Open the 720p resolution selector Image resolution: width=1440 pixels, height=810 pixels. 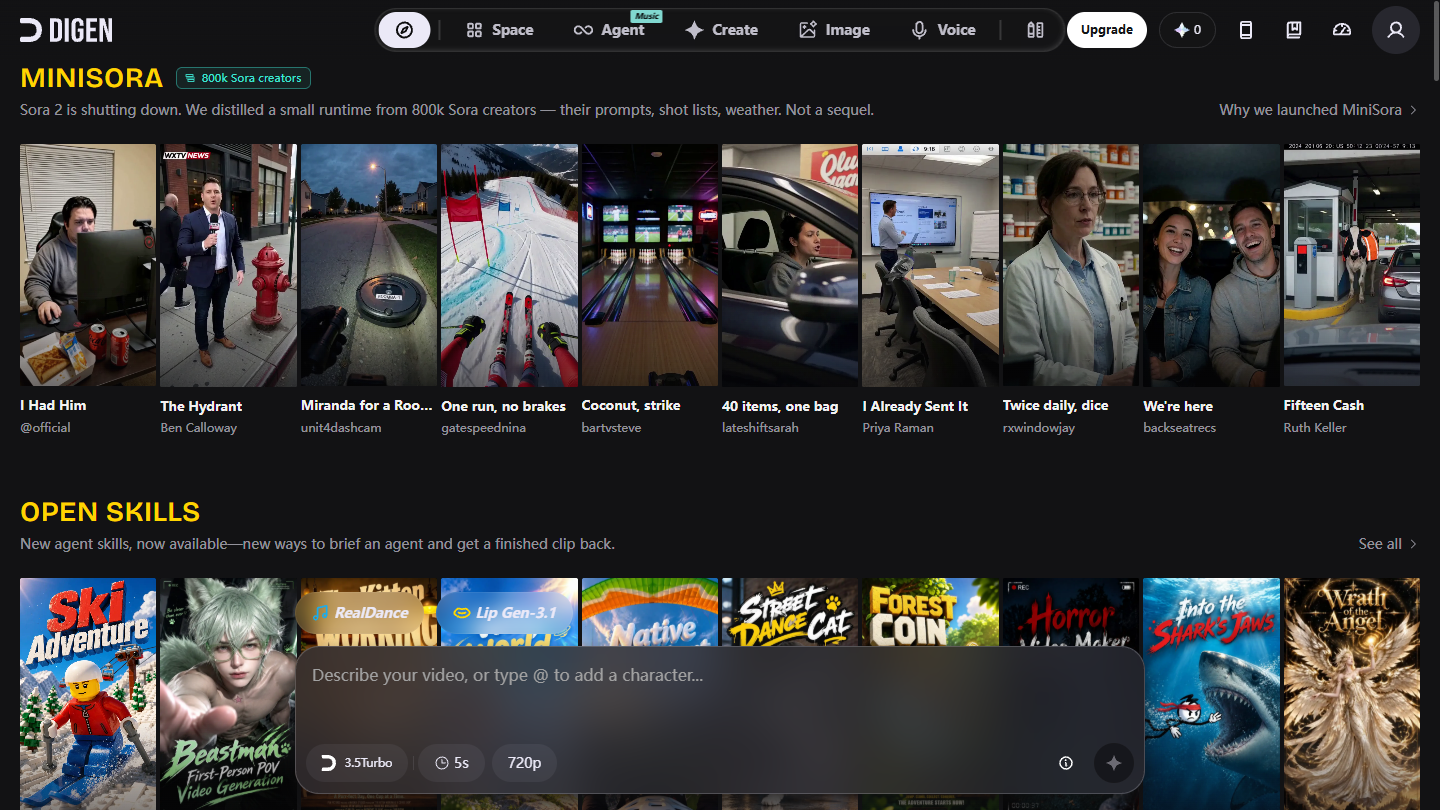point(524,763)
